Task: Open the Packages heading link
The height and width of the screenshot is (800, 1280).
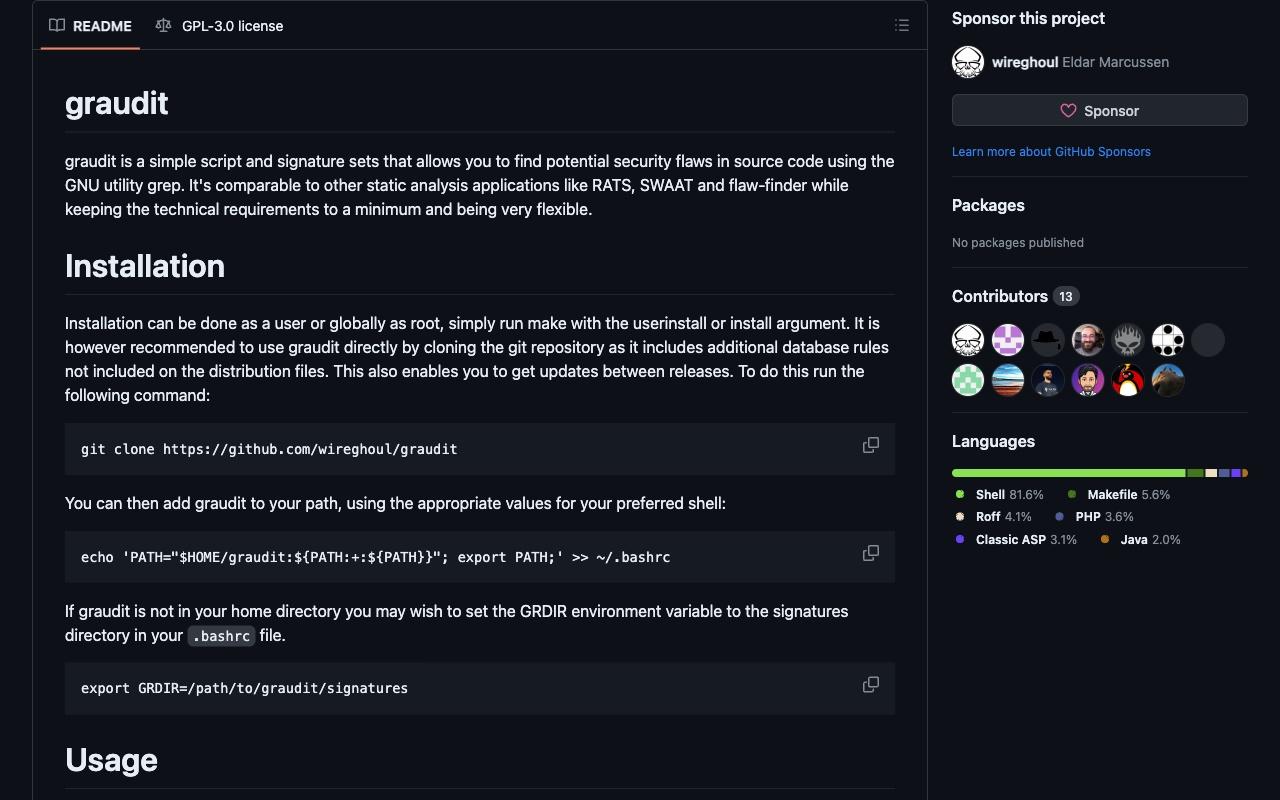Action: coord(988,205)
